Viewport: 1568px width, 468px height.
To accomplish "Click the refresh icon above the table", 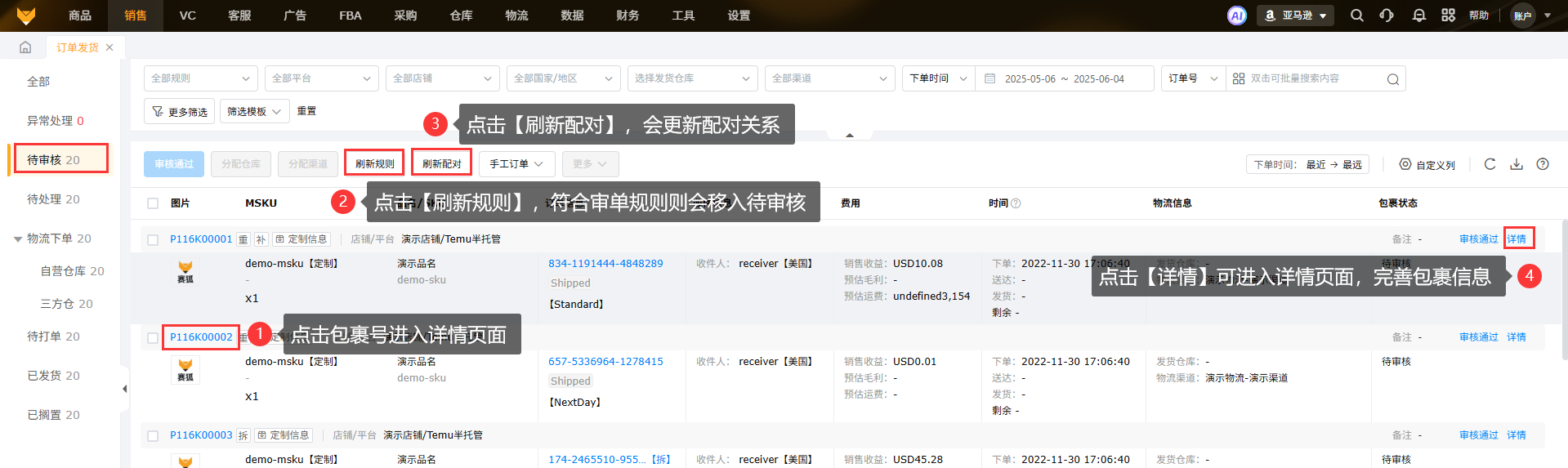I will (x=1490, y=164).
